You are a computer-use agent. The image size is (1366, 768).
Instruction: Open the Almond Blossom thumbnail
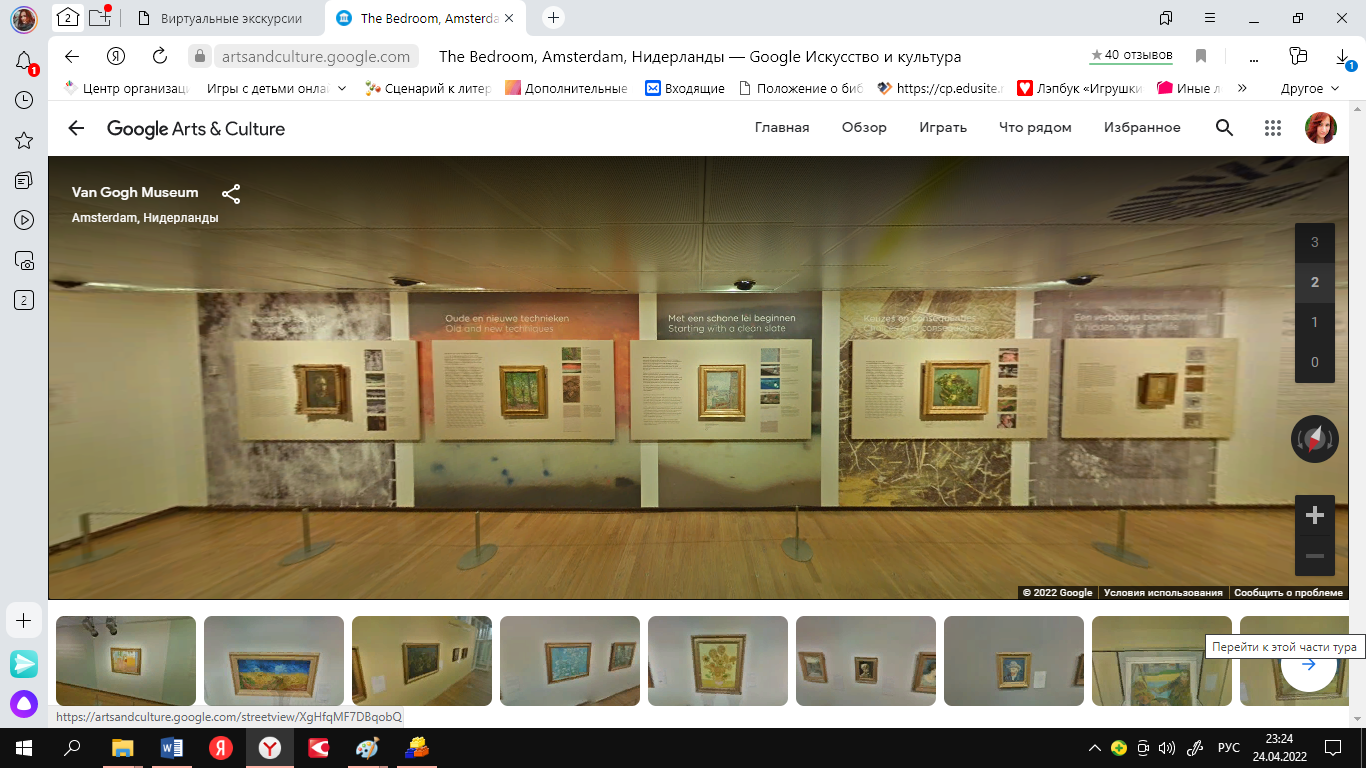[x=570, y=661]
